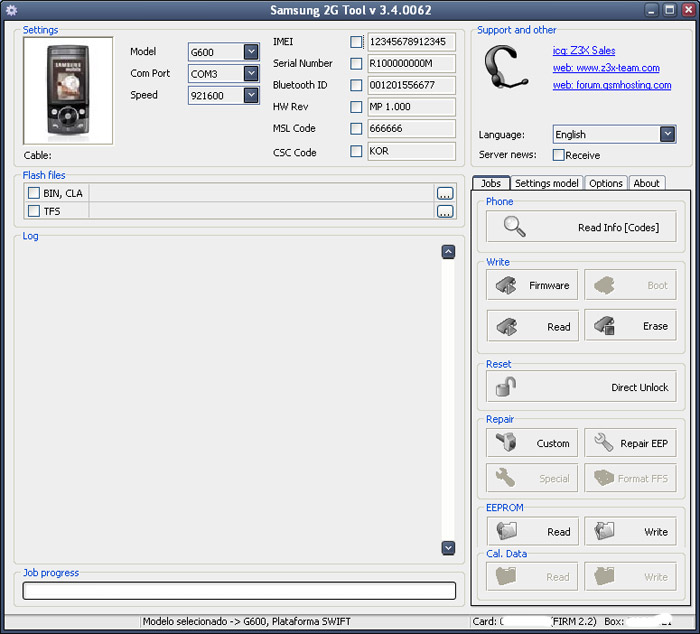This screenshot has height=634, width=700.
Task: Switch to the Jobs tab
Action: tap(491, 183)
